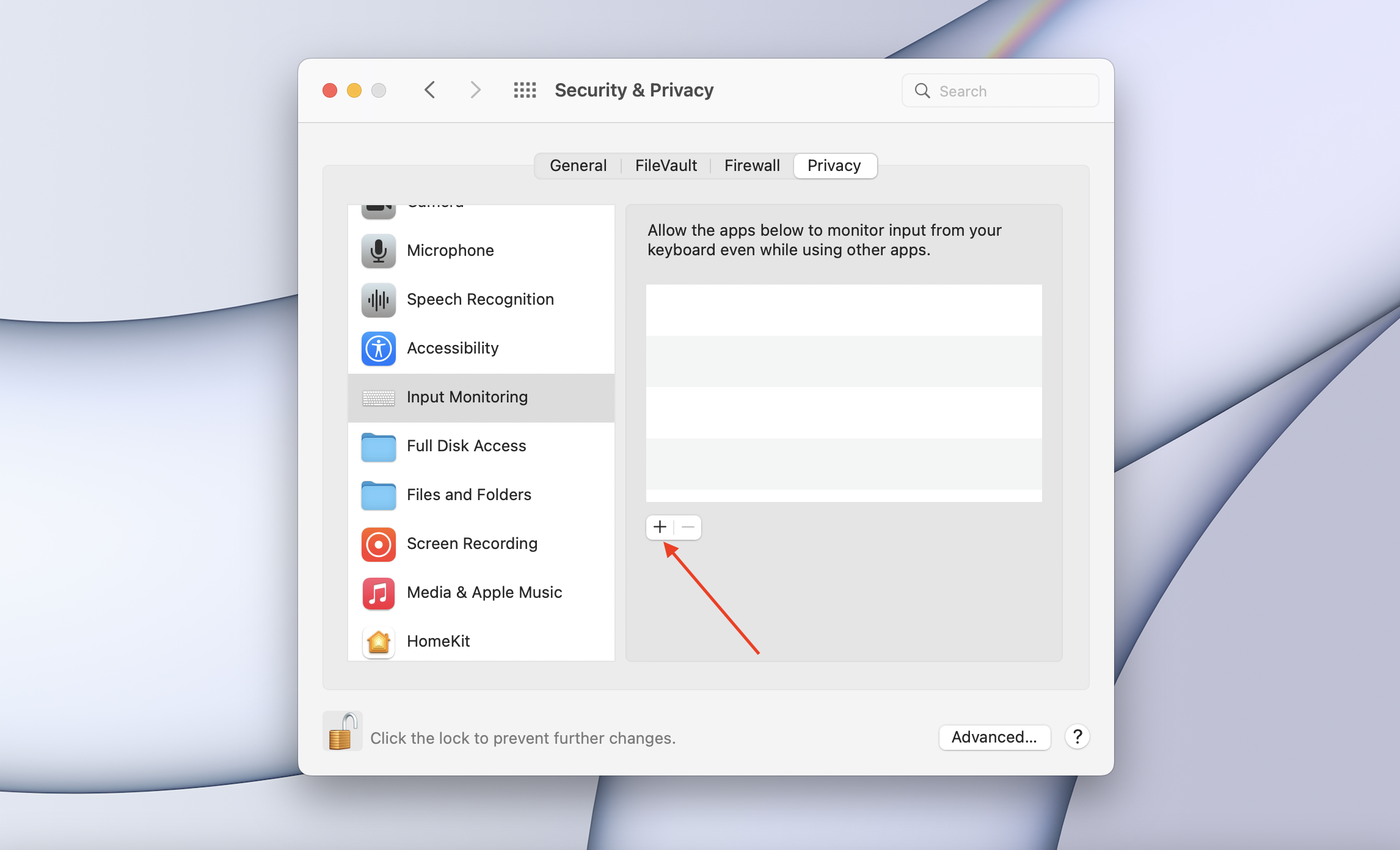This screenshot has width=1400, height=850.
Task: Click the Full Disk Access folder icon
Action: pos(378,447)
